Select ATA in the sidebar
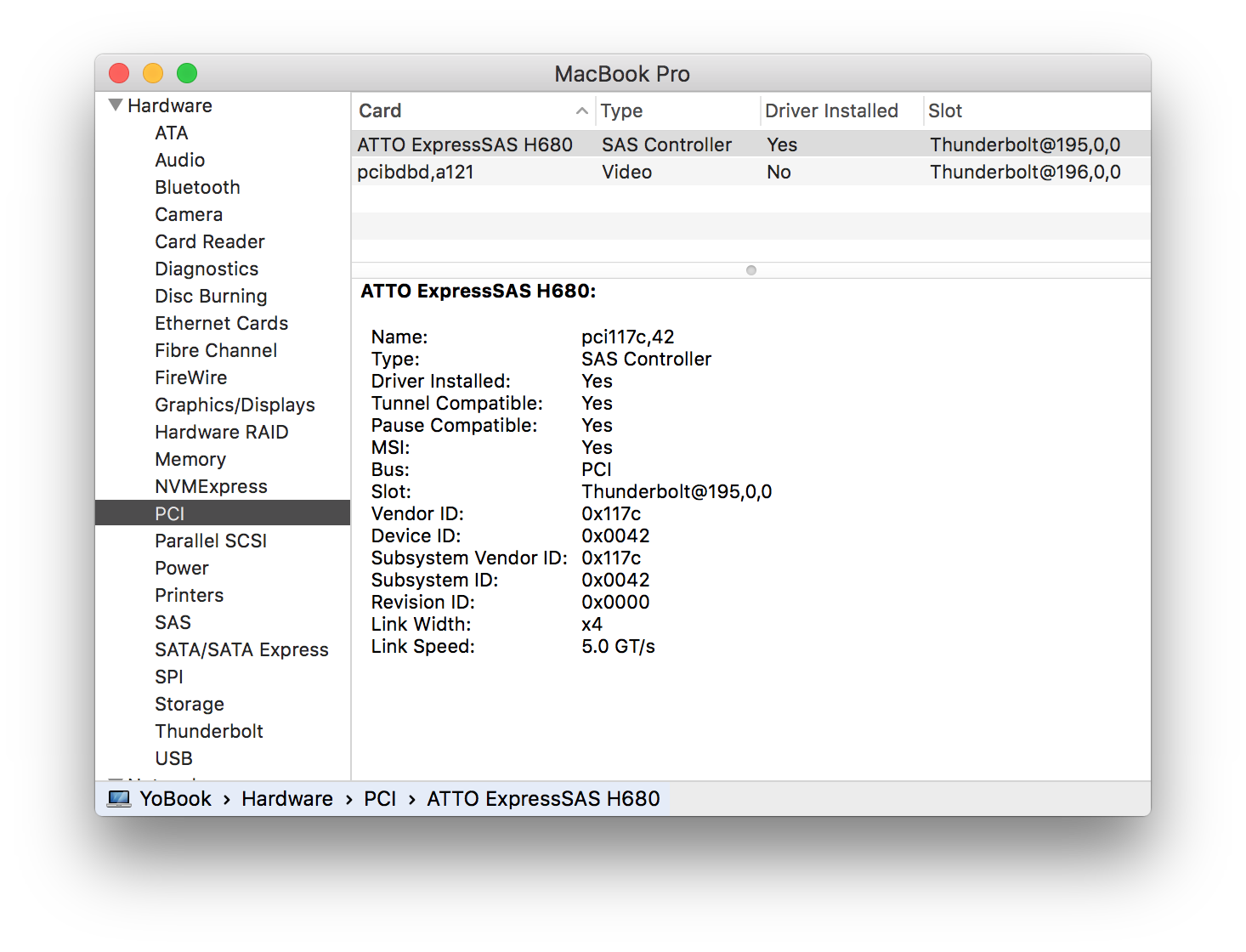Viewport: 1246px width, 952px height. (x=172, y=133)
